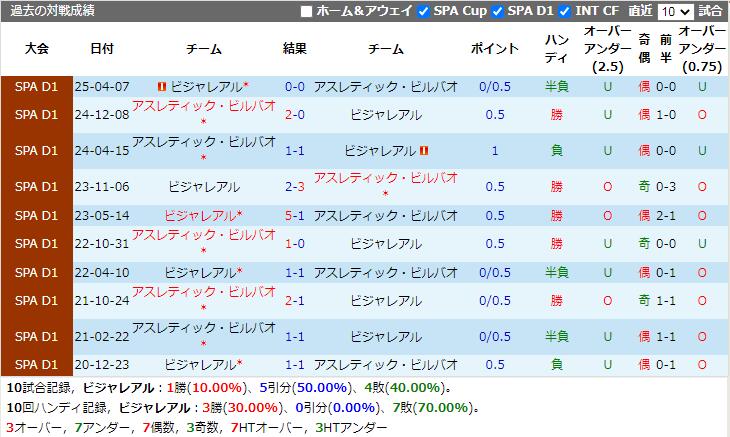Open the 2-3 result from 23-11-06
The width and height of the screenshot is (730, 437).
(x=295, y=187)
